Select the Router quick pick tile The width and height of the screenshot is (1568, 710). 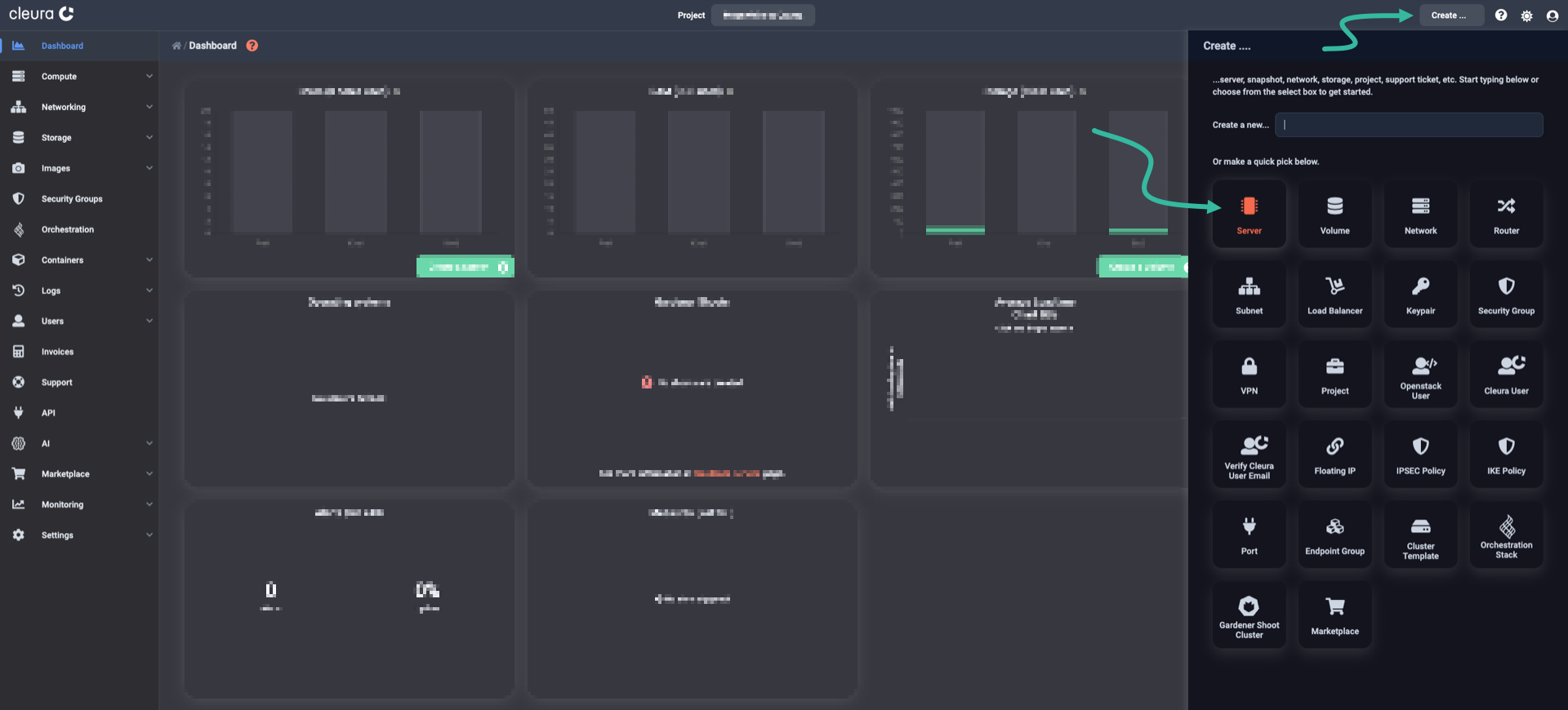[x=1506, y=215]
